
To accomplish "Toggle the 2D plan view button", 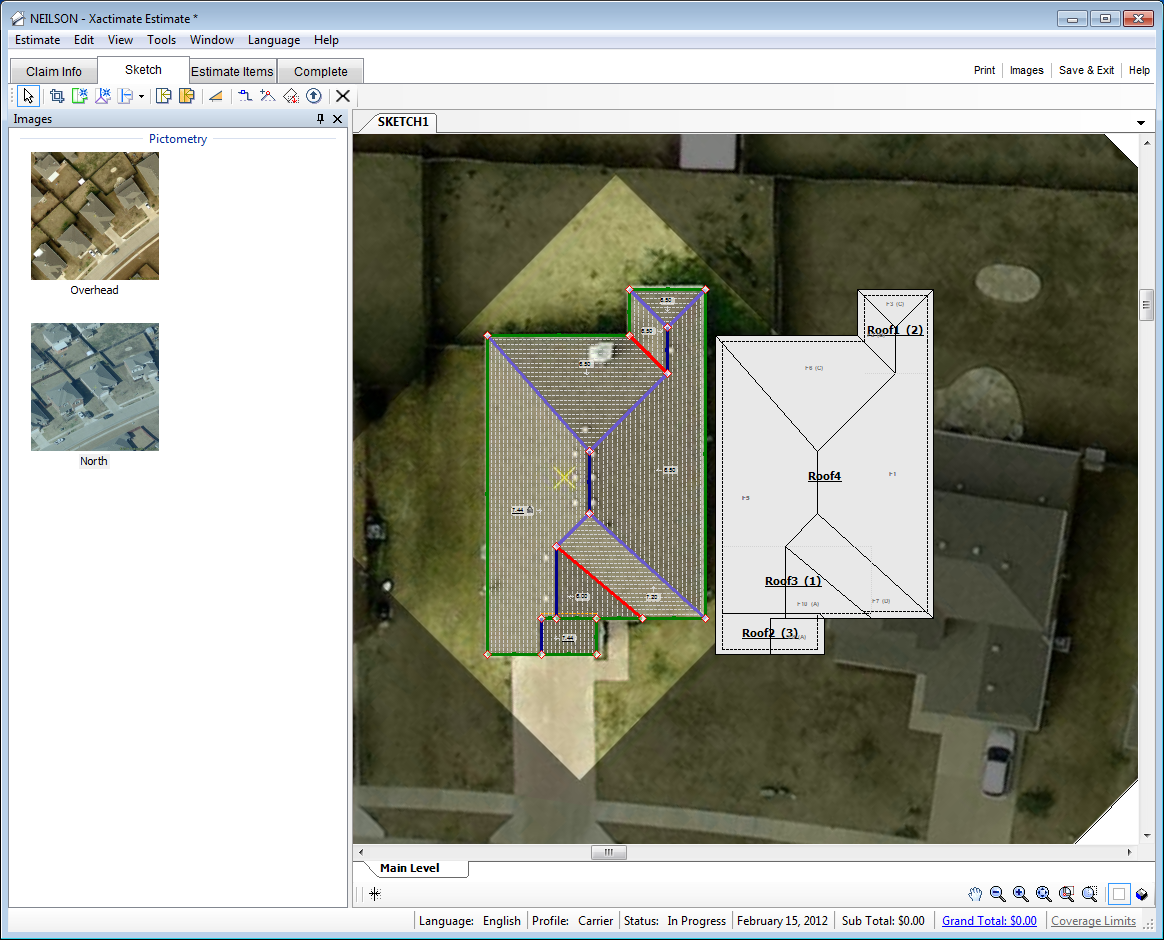I will click(1119, 894).
